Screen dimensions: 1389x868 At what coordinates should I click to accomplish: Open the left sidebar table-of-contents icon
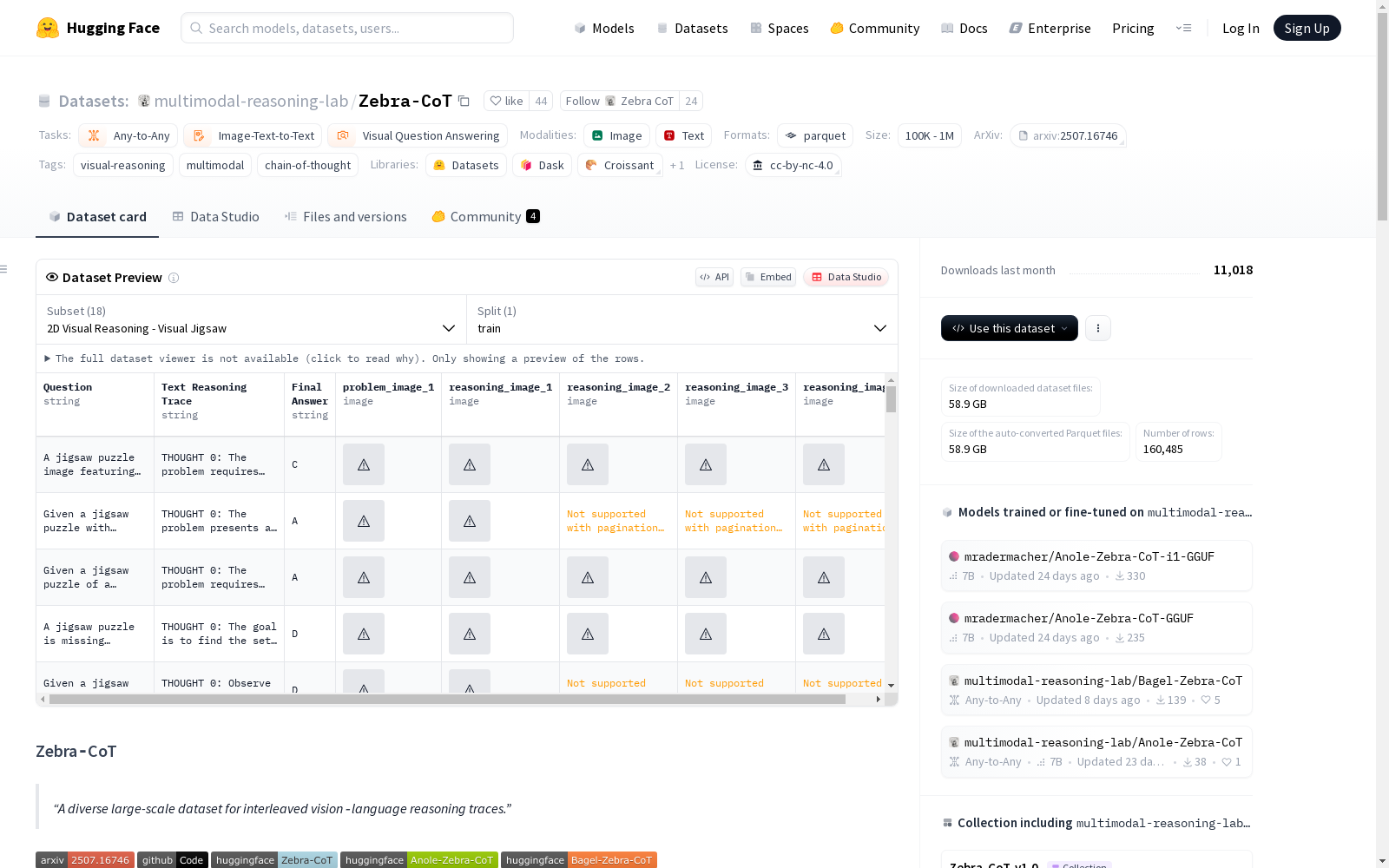coord(3,269)
